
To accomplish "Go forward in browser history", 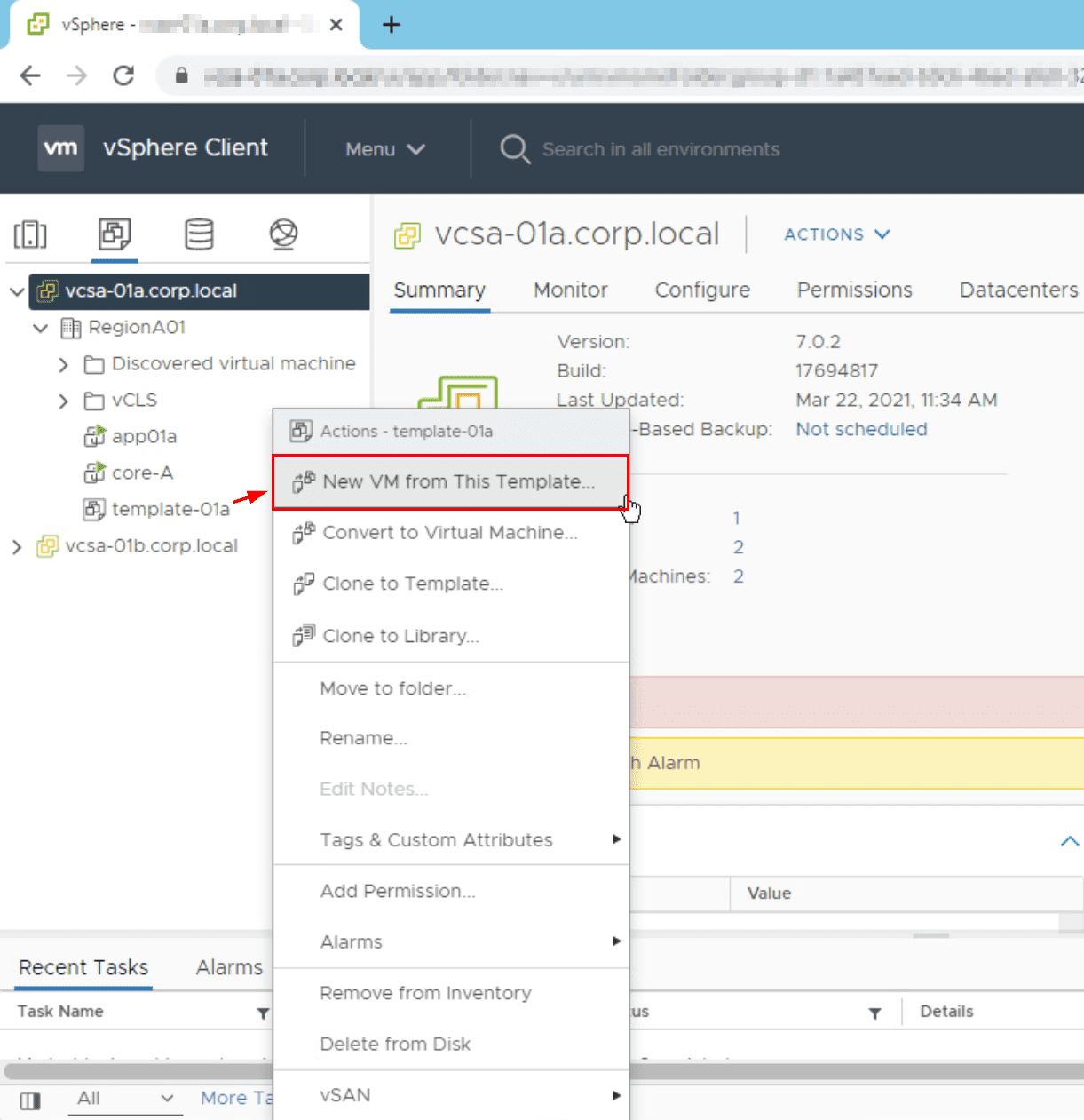I will [x=77, y=75].
